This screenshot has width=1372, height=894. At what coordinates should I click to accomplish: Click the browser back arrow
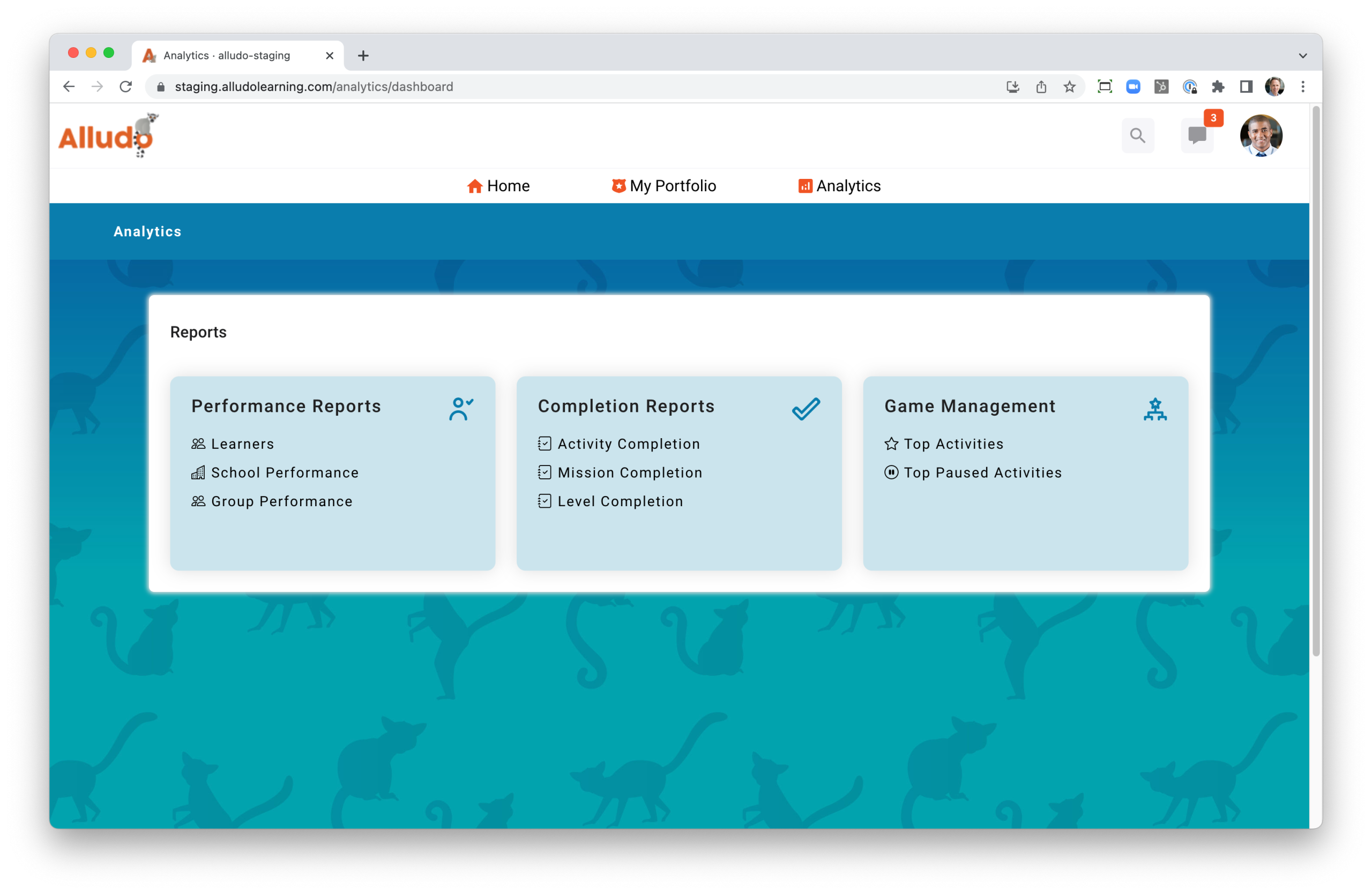coord(69,86)
